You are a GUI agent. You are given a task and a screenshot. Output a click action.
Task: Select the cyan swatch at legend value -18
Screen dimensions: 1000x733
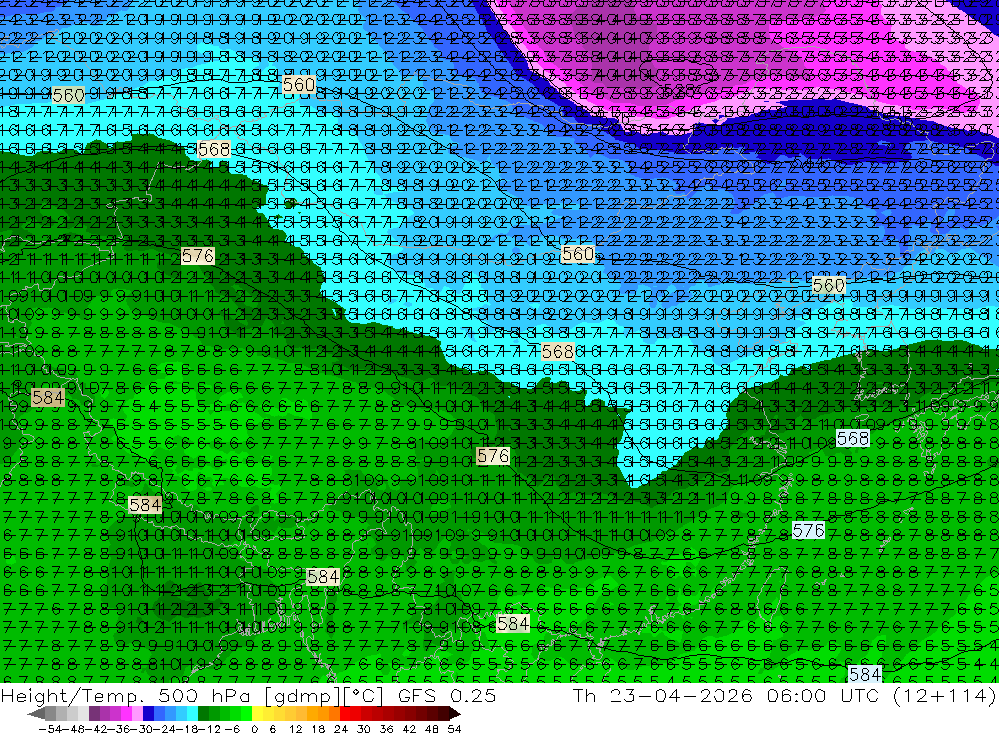point(192,714)
